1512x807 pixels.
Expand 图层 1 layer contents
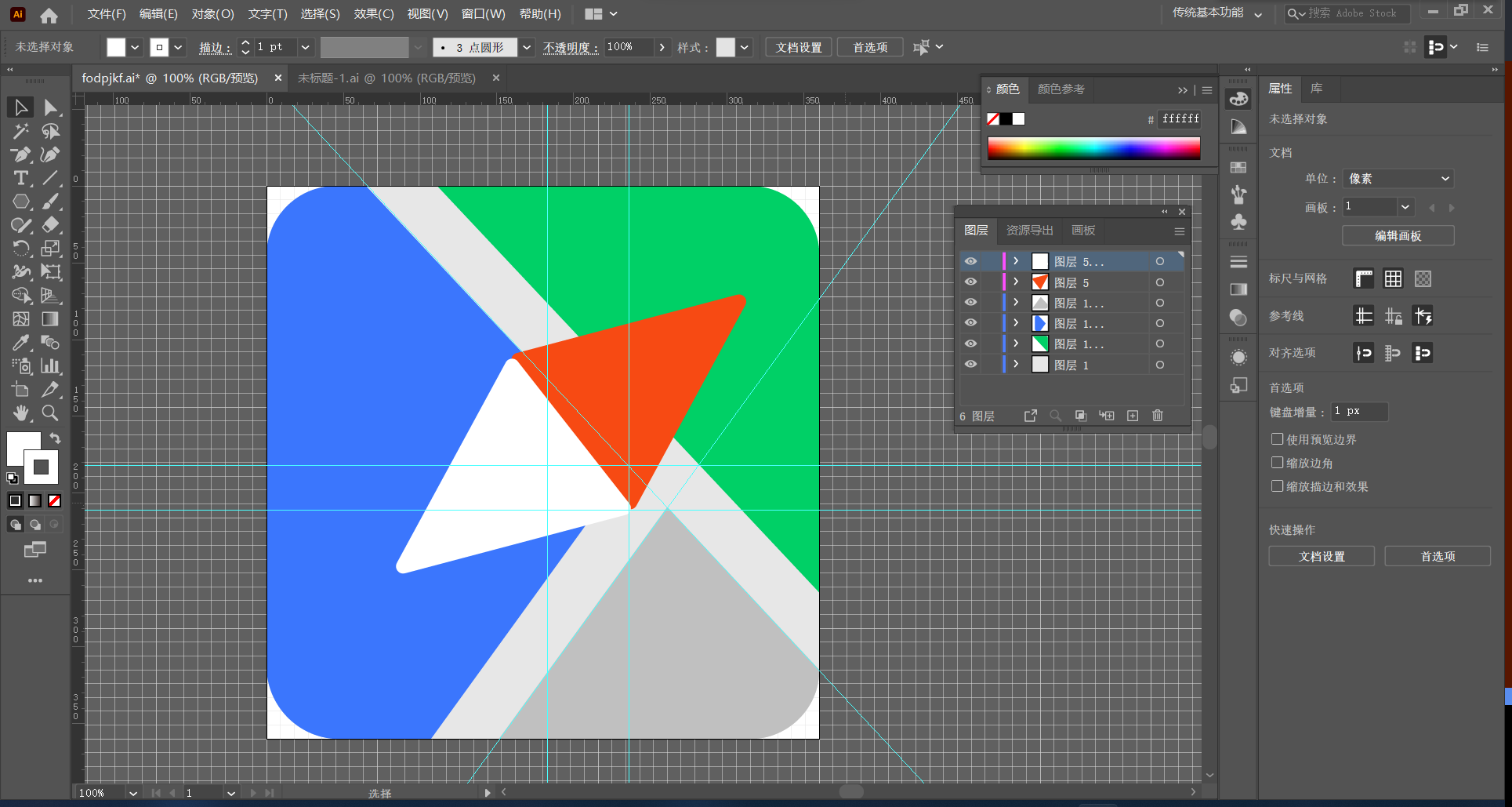pos(1016,364)
